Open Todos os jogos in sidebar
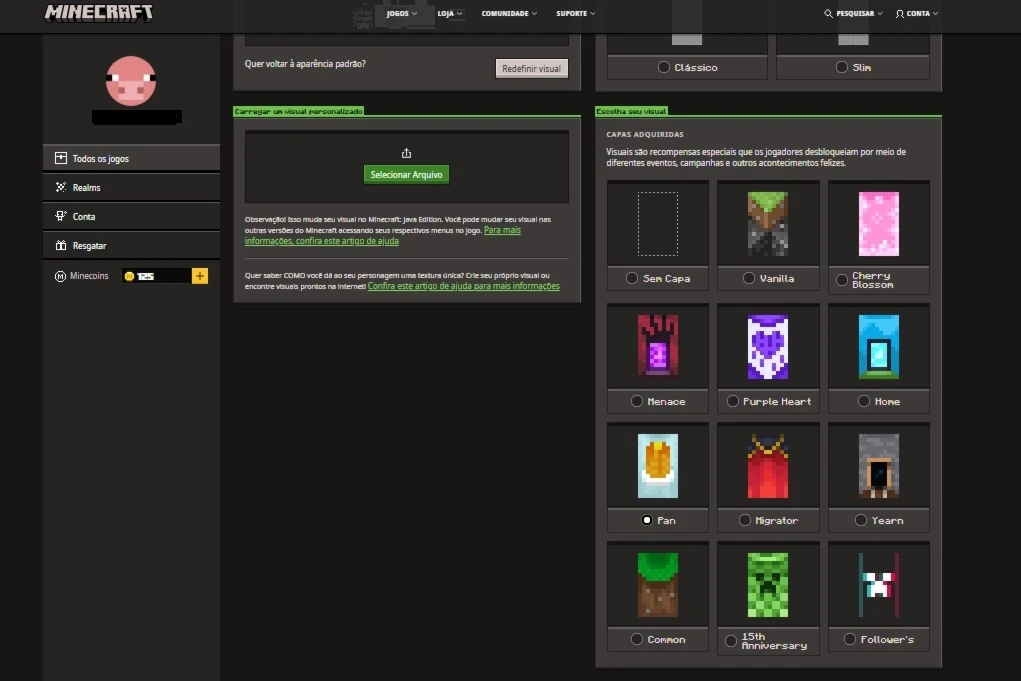This screenshot has height=681, width=1021. pos(132,158)
